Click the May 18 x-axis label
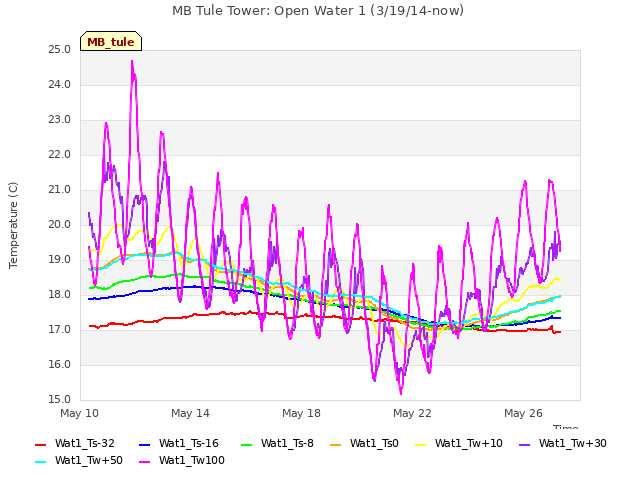640x480 pixels. (x=302, y=413)
